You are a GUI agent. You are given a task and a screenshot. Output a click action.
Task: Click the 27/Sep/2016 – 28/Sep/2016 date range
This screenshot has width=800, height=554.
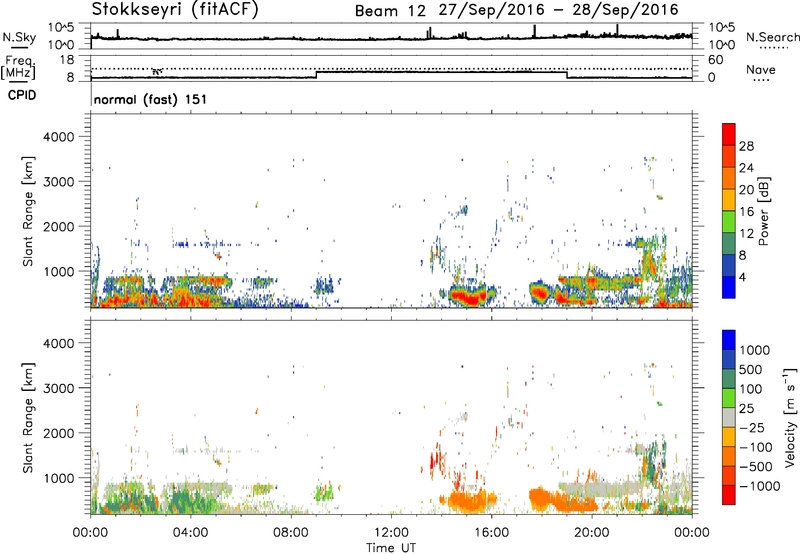click(x=558, y=10)
